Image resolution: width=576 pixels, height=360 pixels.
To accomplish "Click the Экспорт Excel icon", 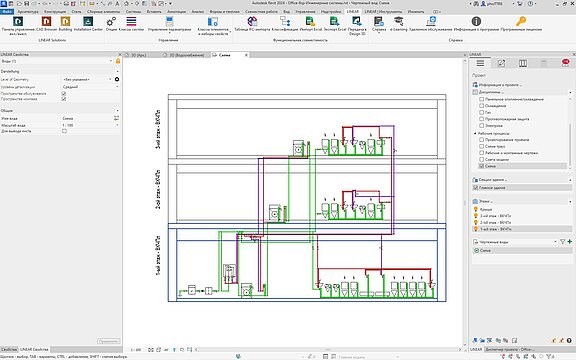I will (x=335, y=22).
